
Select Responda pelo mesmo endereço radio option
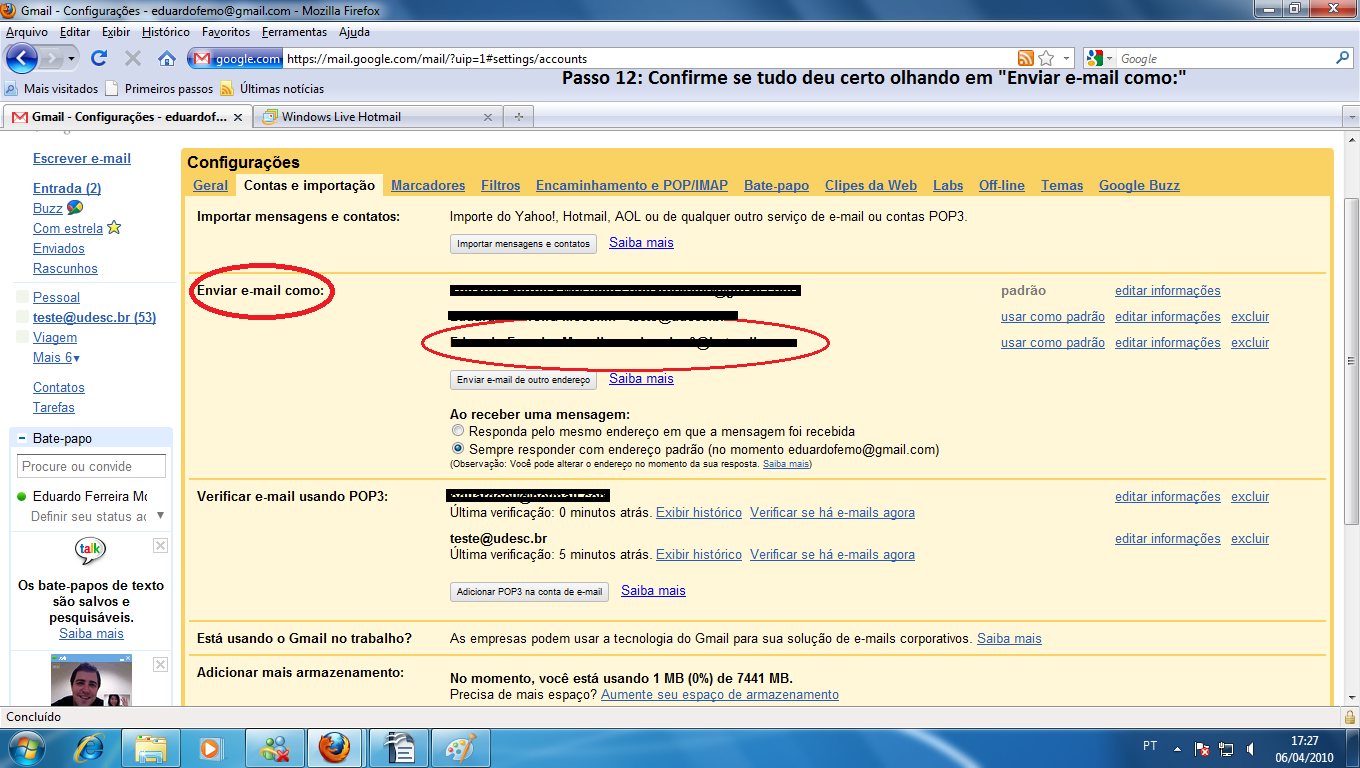458,431
